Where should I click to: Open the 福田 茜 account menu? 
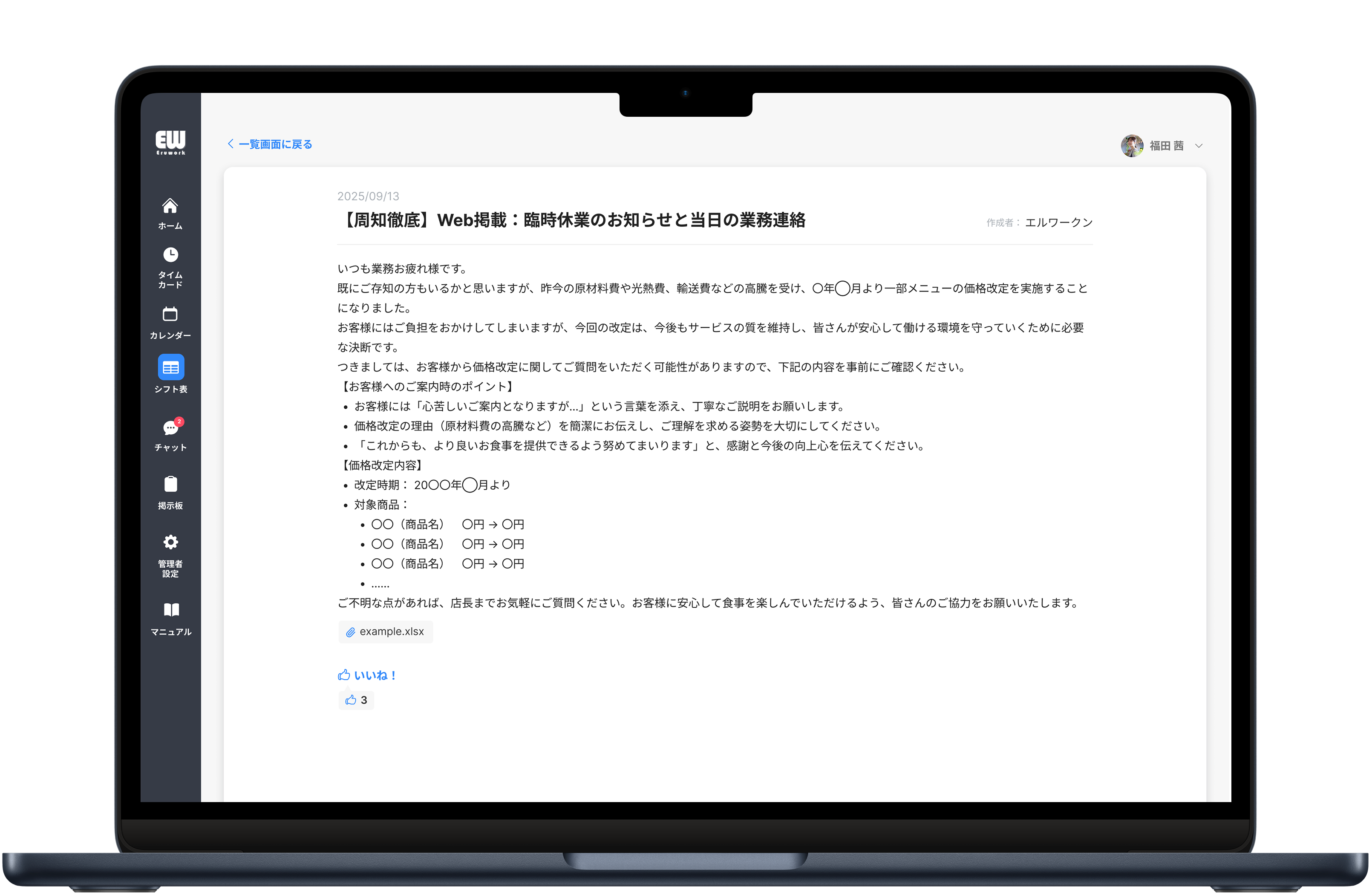tap(1166, 146)
